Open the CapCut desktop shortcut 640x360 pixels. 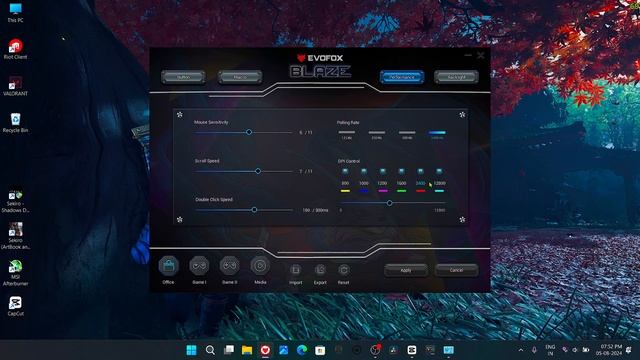pyautogui.click(x=16, y=306)
